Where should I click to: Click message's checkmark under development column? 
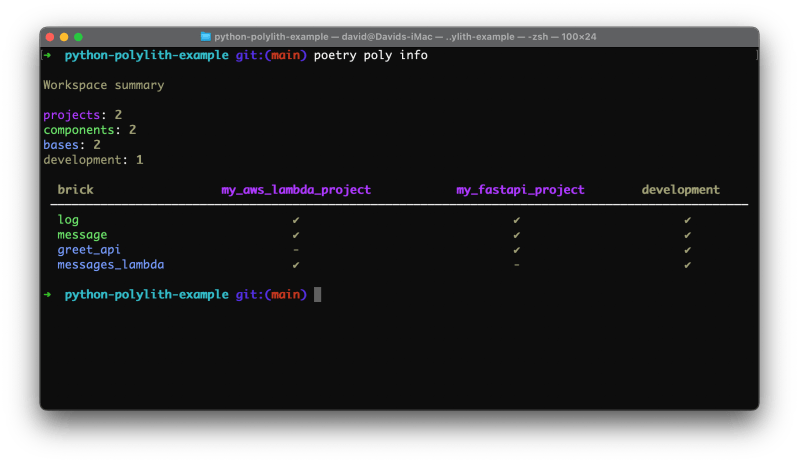[687, 235]
